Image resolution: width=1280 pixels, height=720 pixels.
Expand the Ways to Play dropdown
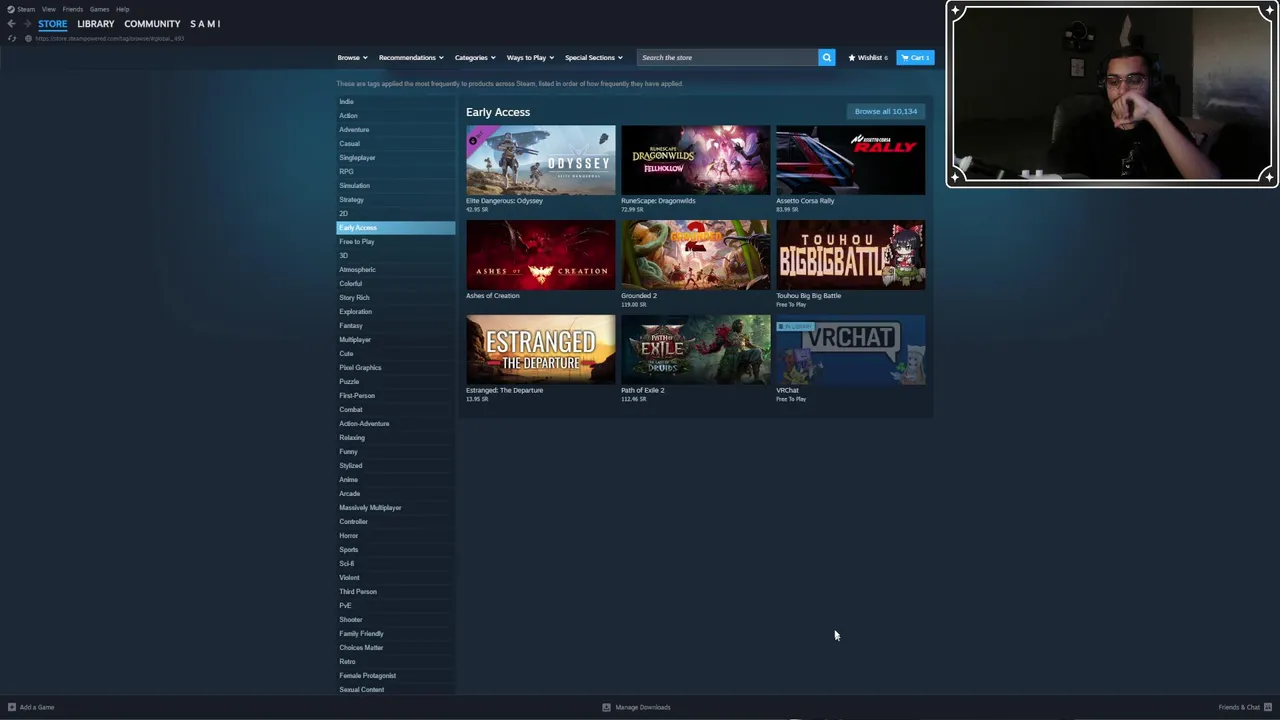pos(530,58)
